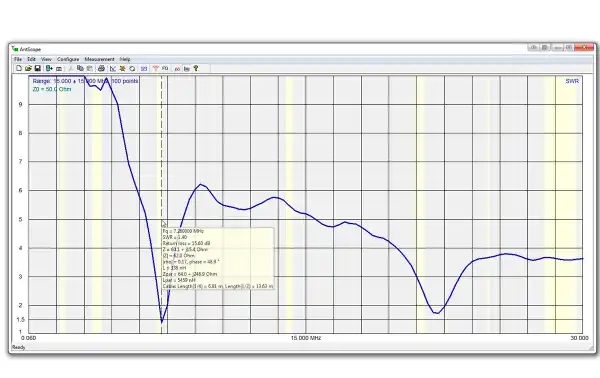Click the '15 000 MHz' center frequency label
This screenshot has width=600, height=378.
click(306, 338)
